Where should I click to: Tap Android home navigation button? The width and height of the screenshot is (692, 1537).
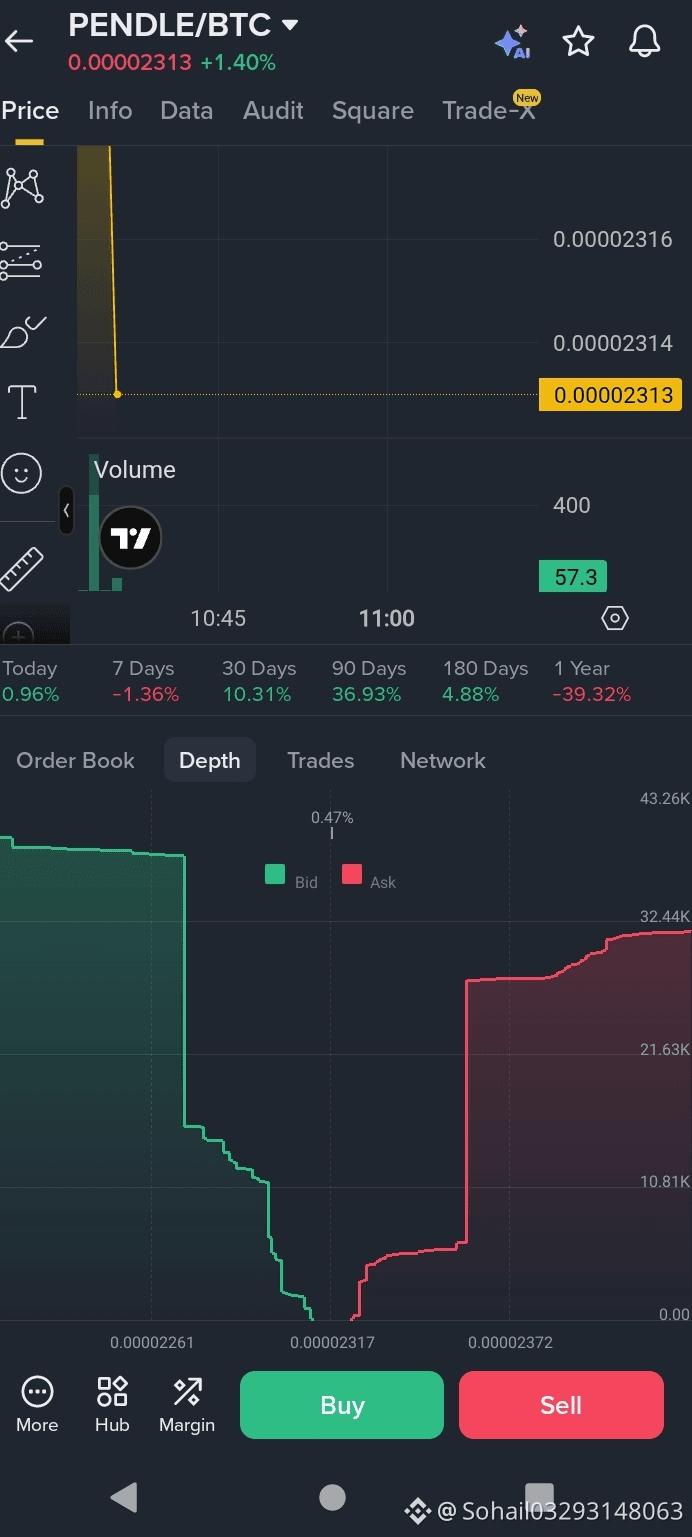coord(332,1497)
